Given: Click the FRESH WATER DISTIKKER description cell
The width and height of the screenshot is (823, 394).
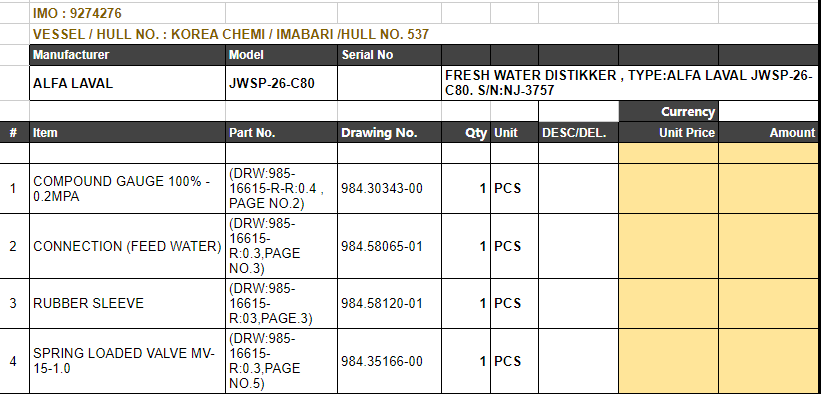Looking at the screenshot, I should (630, 83).
